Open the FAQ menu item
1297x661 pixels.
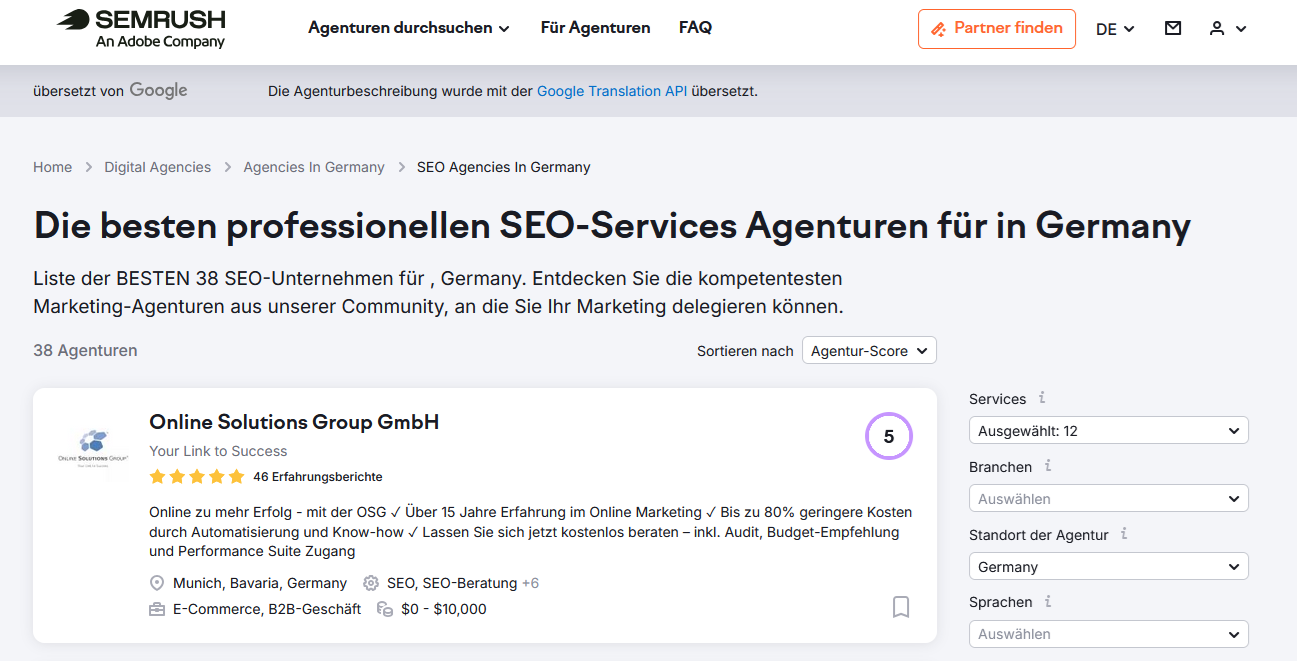(695, 28)
